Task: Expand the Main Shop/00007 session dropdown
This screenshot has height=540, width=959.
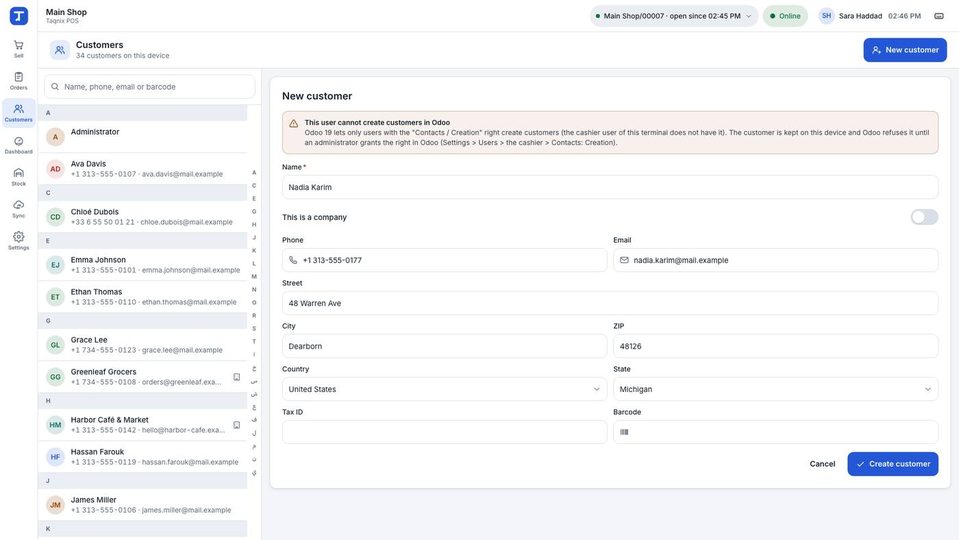Action: coord(674,16)
